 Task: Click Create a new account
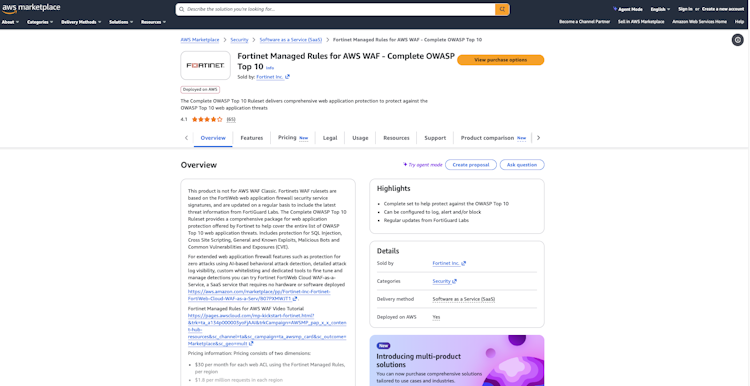tap(723, 9)
